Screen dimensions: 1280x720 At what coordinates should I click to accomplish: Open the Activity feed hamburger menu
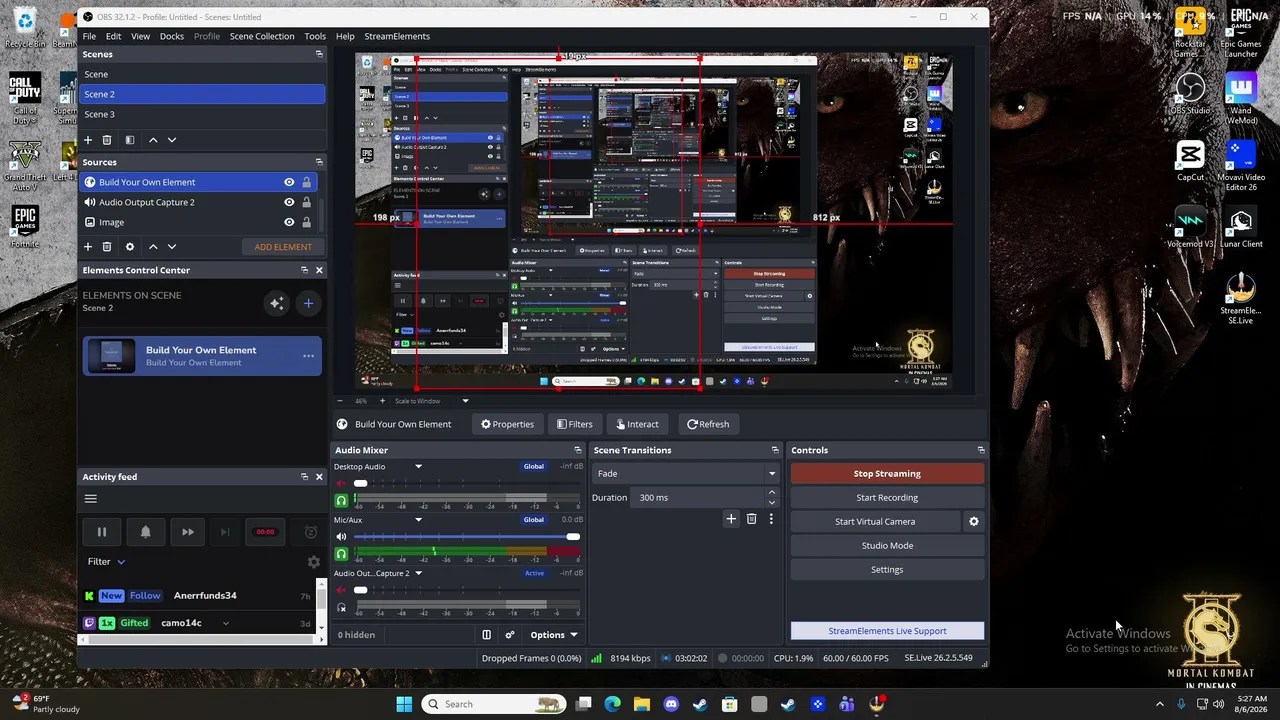[91, 499]
